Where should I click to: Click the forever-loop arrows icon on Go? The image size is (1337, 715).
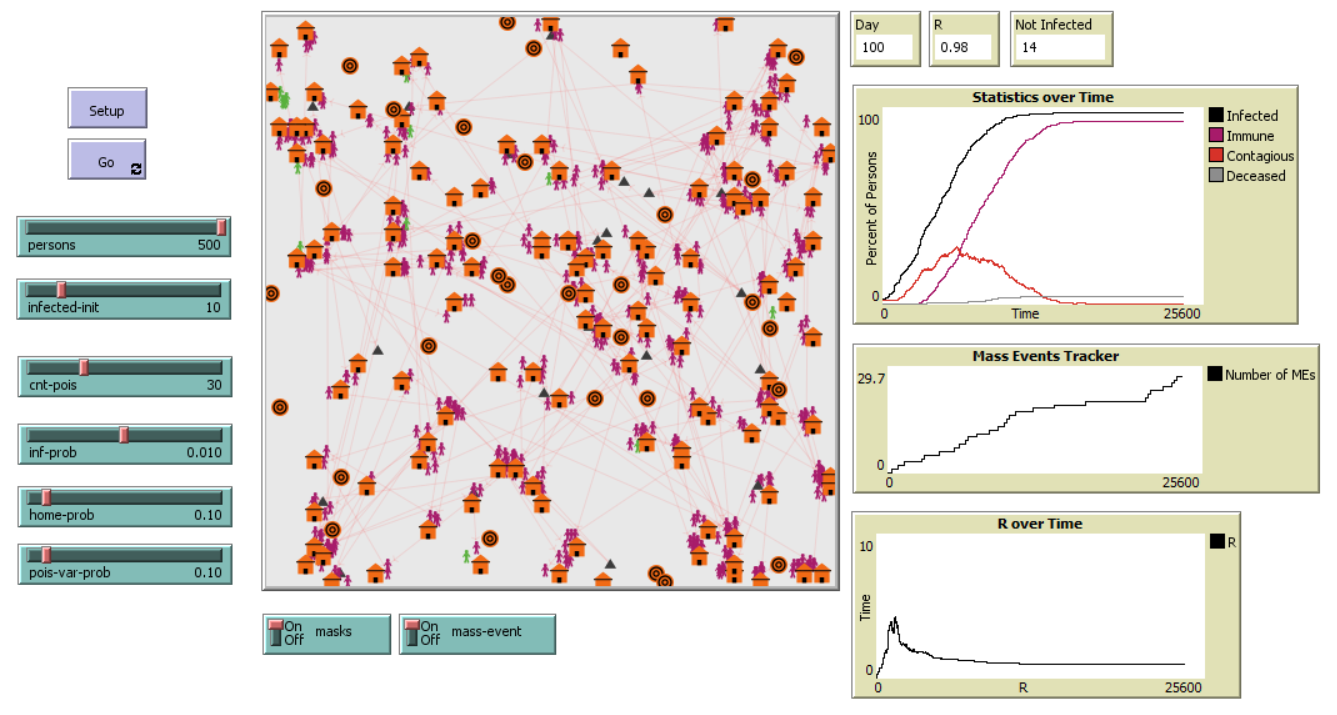[136, 170]
